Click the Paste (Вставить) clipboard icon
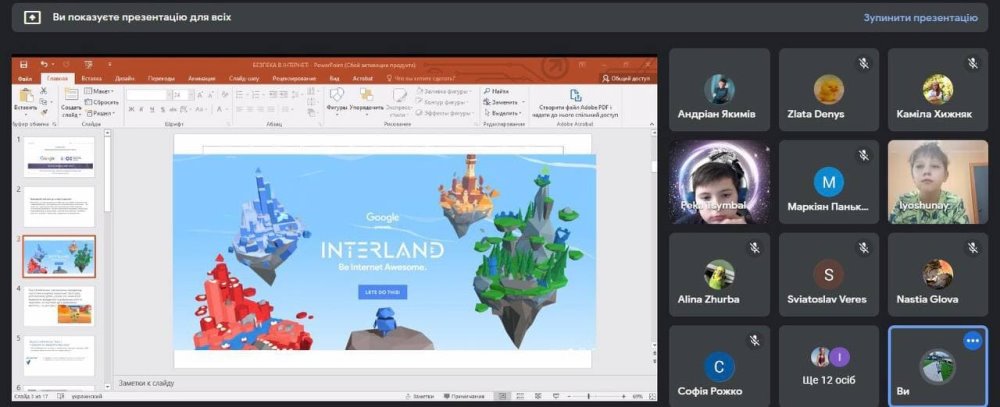1000x407 pixels. [x=26, y=96]
